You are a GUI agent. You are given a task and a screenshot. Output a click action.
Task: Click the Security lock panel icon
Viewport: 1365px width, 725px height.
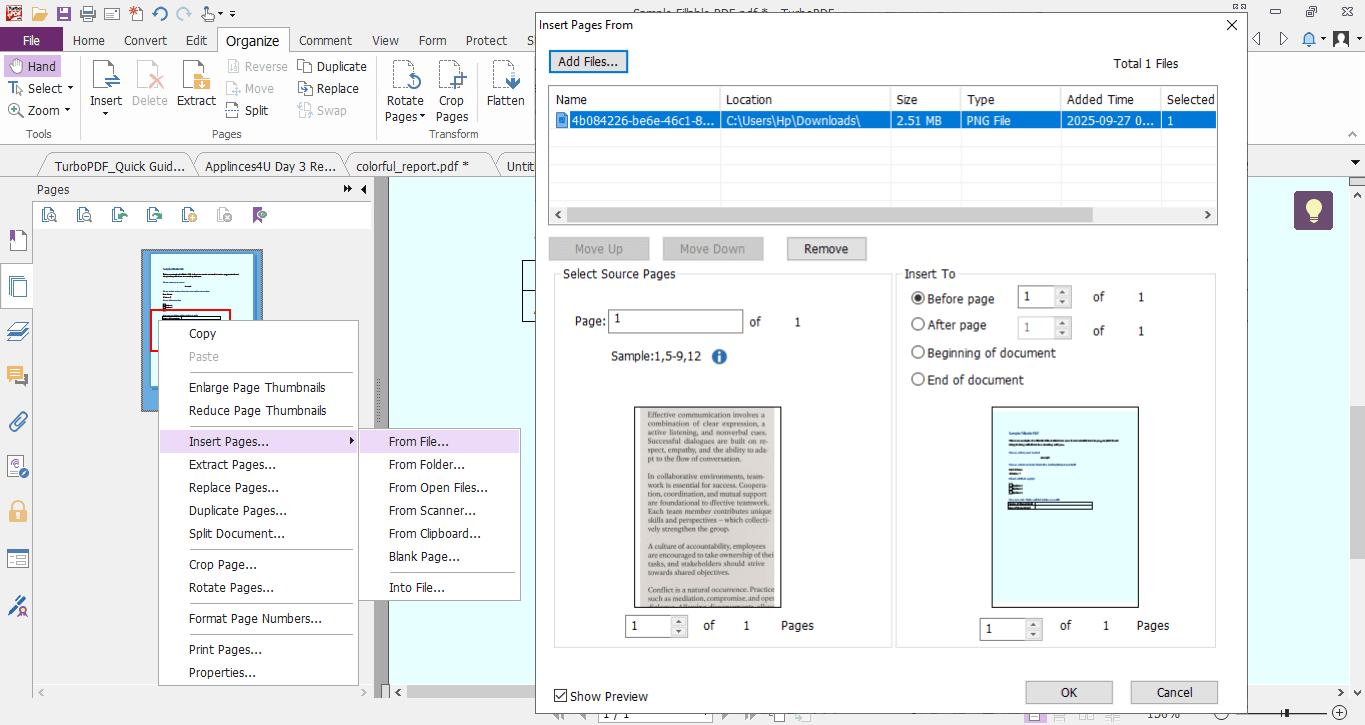17,510
